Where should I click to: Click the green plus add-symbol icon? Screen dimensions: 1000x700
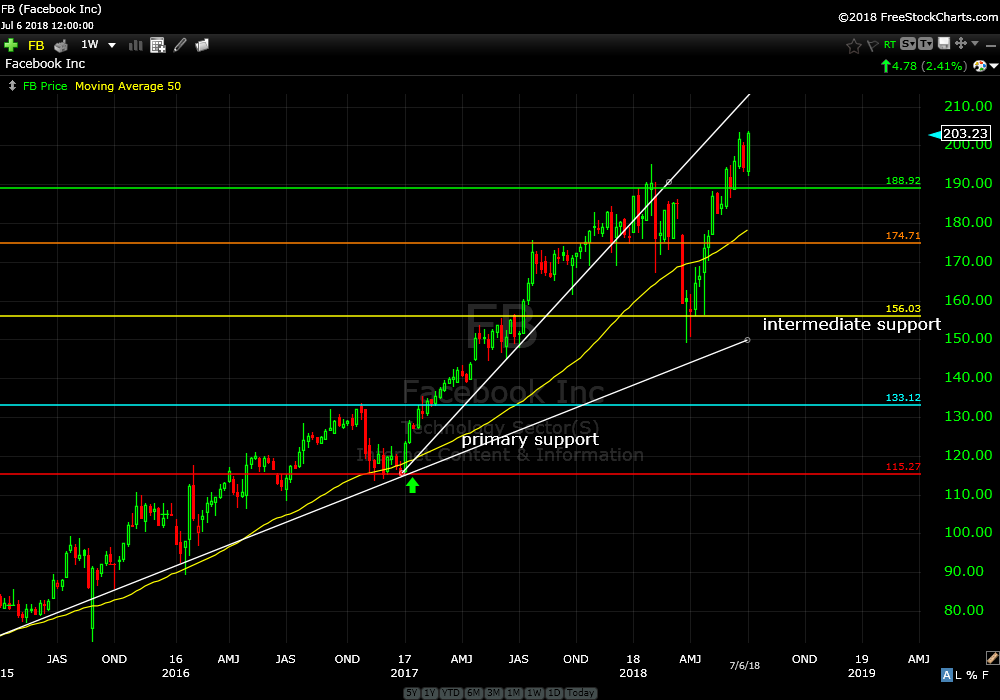click(x=11, y=45)
